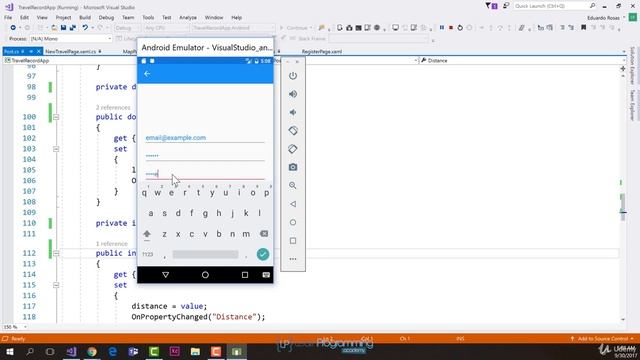Take emulator screenshot with camera icon
The image size is (640, 360).
tap(293, 167)
